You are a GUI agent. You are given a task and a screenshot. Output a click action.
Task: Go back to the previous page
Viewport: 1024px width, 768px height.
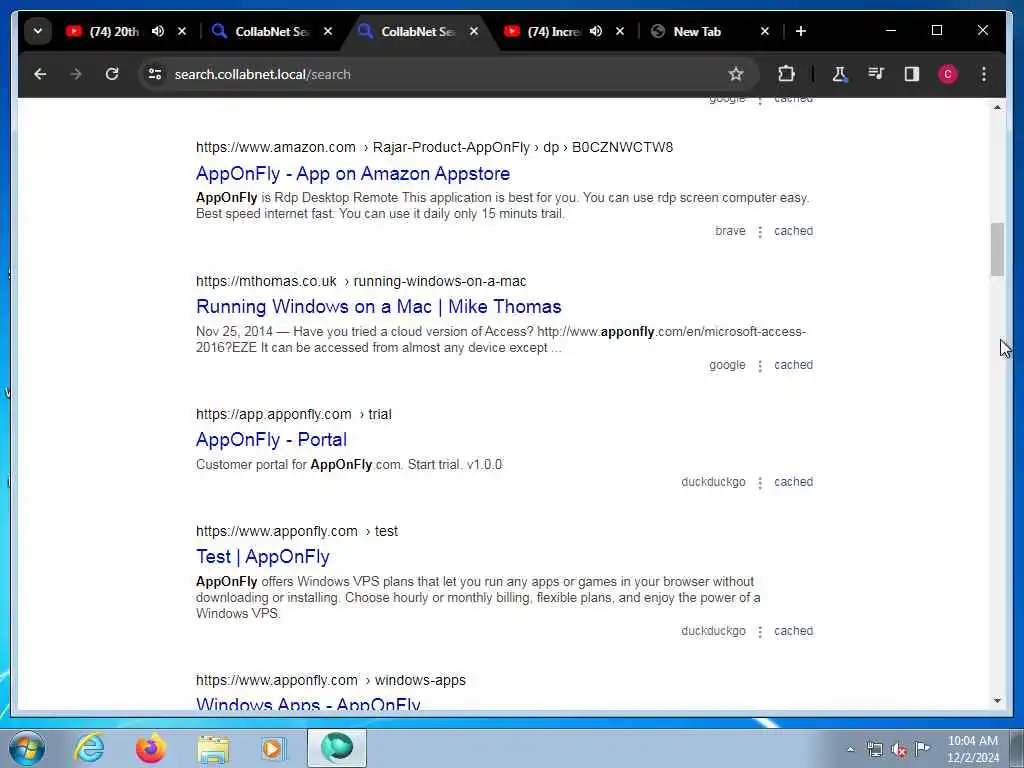[x=40, y=74]
